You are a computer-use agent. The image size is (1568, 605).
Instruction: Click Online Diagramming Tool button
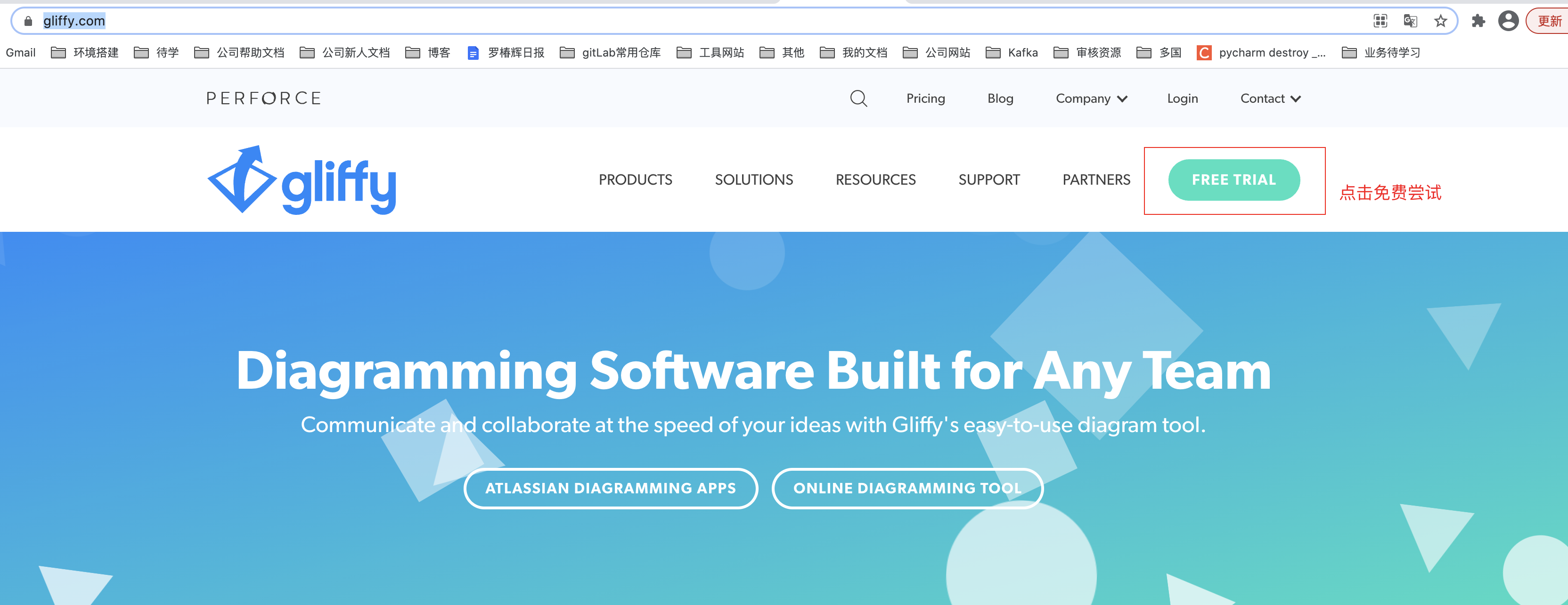coord(907,488)
